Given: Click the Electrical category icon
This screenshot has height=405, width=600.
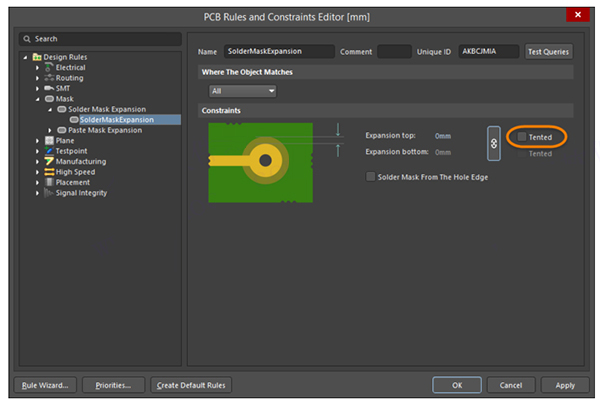Looking at the screenshot, I should click(x=49, y=68).
